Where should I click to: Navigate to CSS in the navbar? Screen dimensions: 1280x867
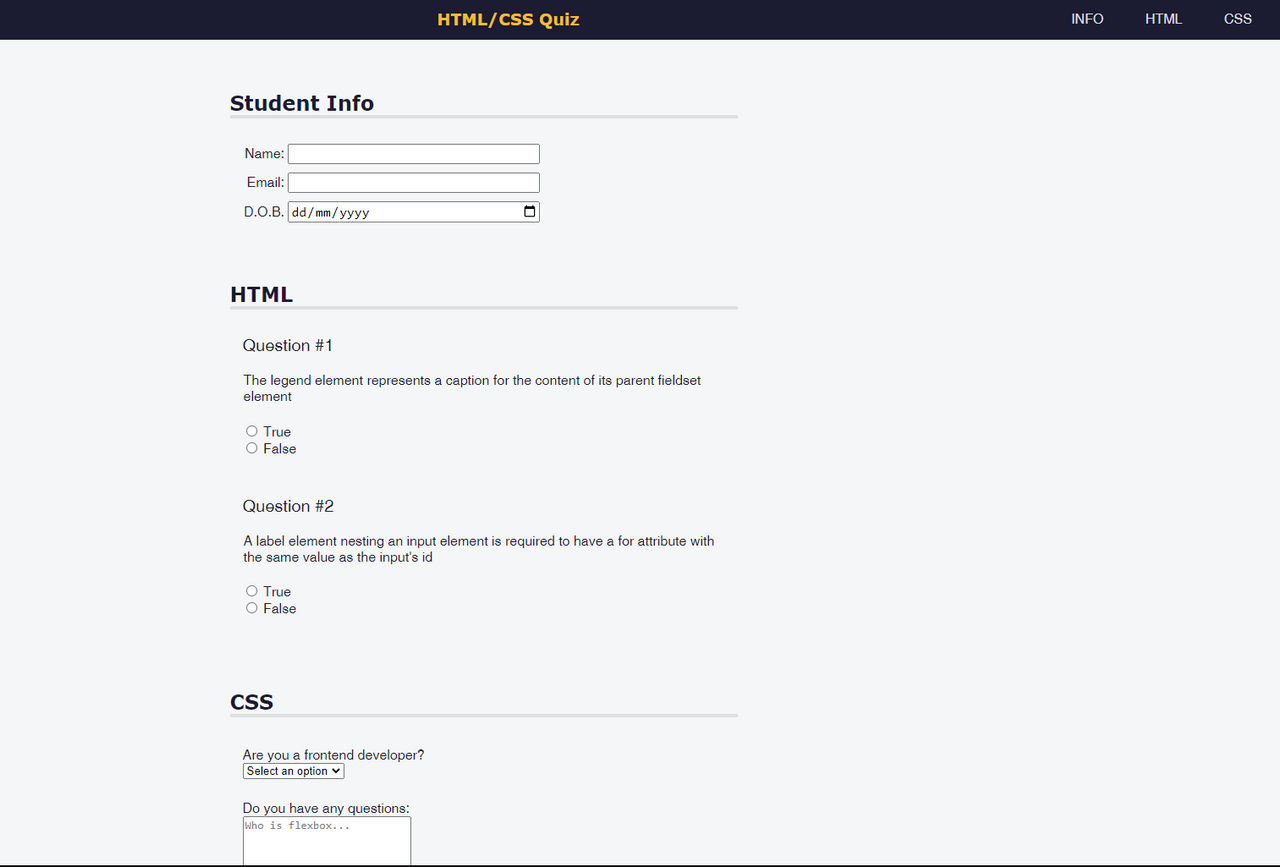(x=1237, y=19)
